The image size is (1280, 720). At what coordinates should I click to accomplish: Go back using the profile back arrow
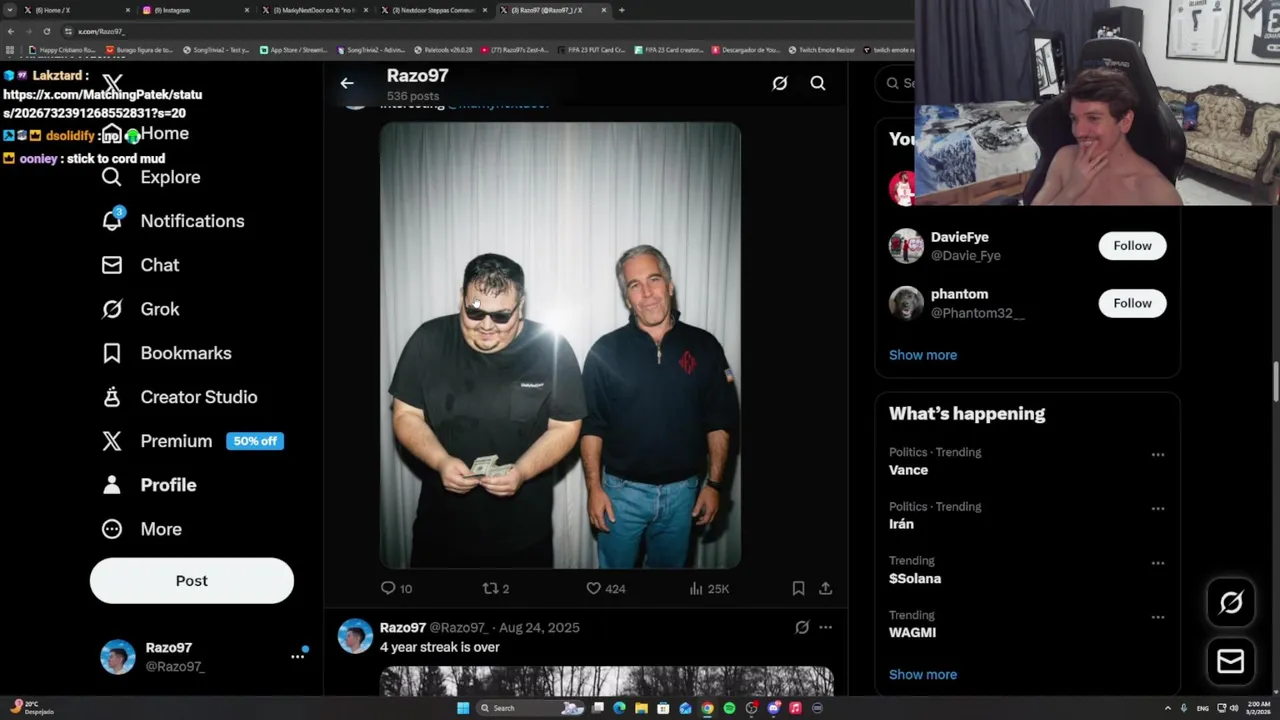pyautogui.click(x=347, y=84)
